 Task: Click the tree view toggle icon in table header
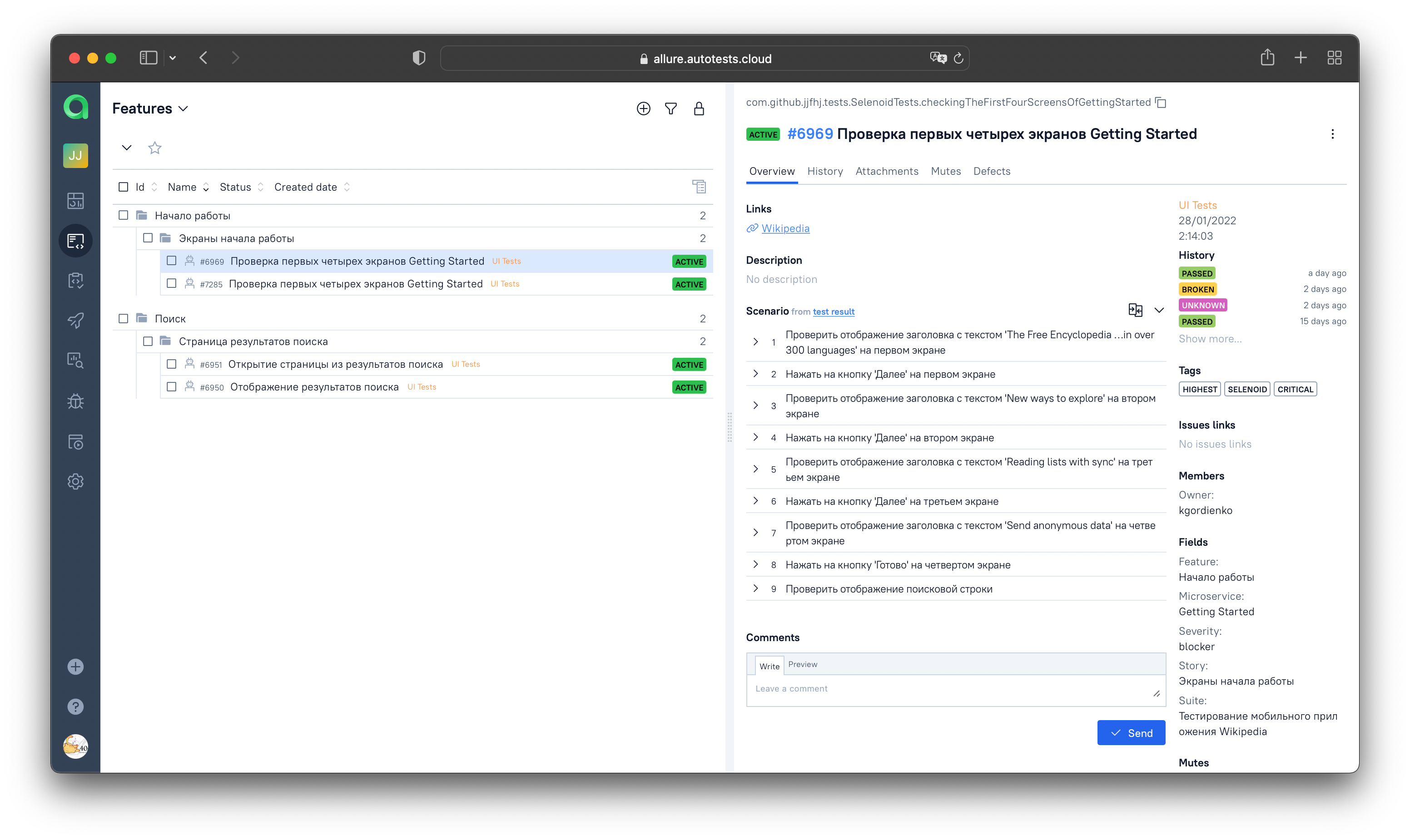pos(699,187)
